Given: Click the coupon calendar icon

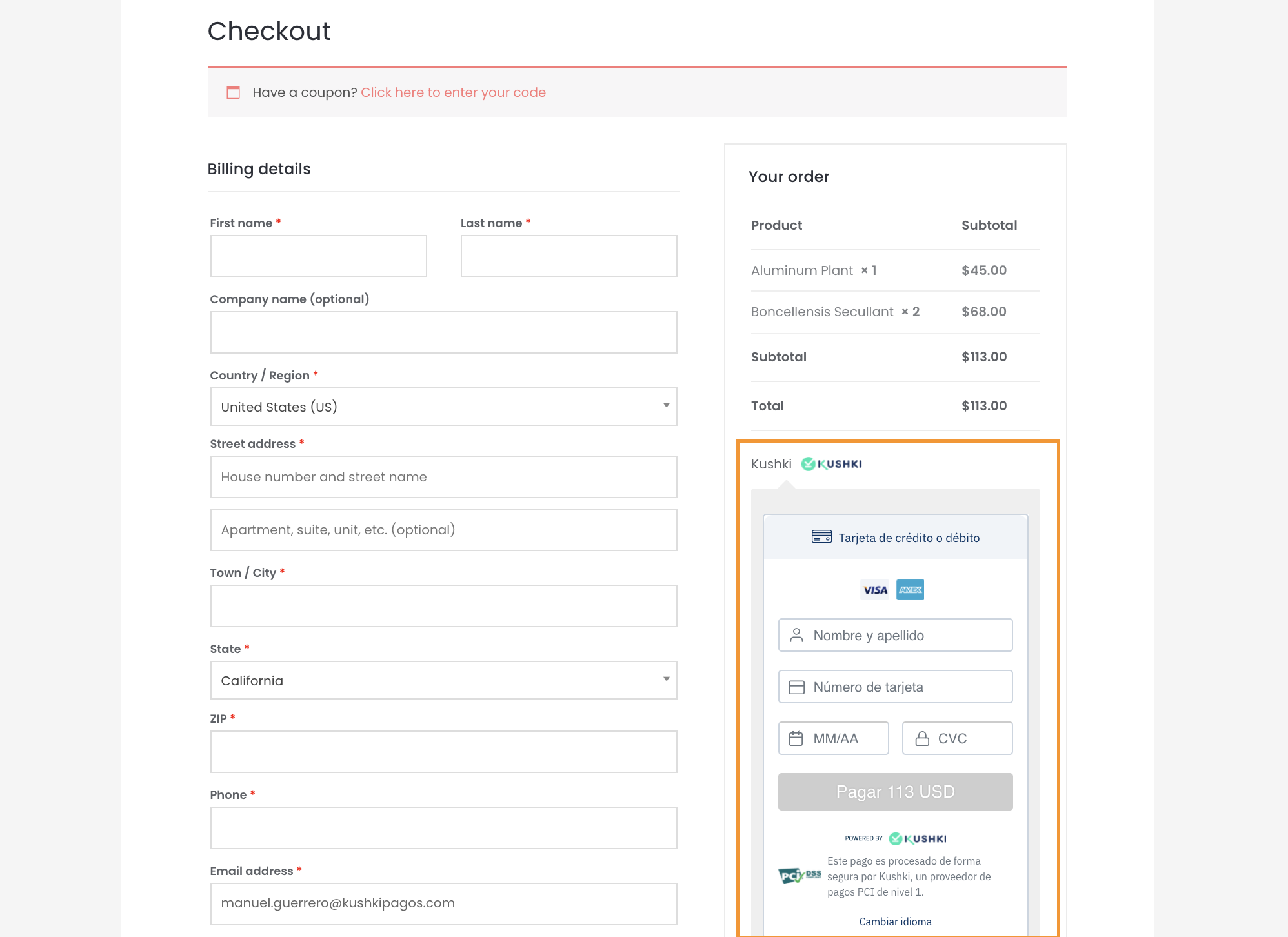Looking at the screenshot, I should pyautogui.click(x=233, y=92).
